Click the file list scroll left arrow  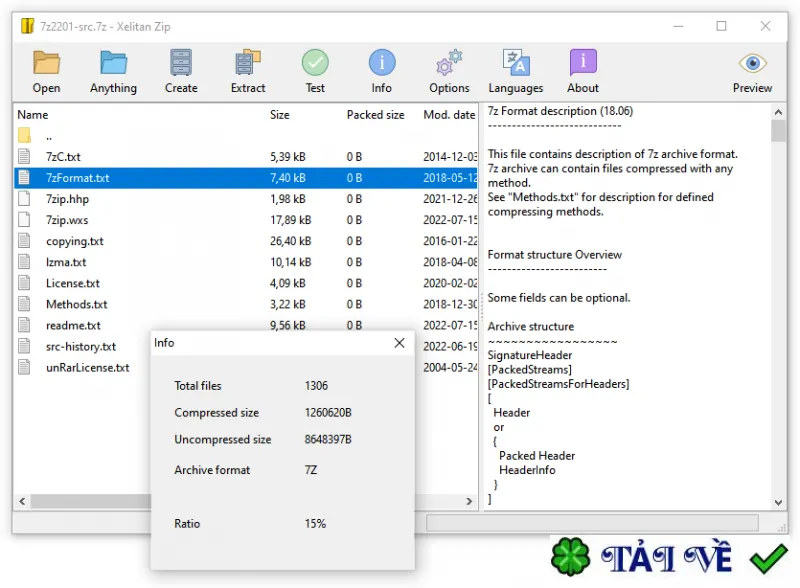[x=22, y=502]
